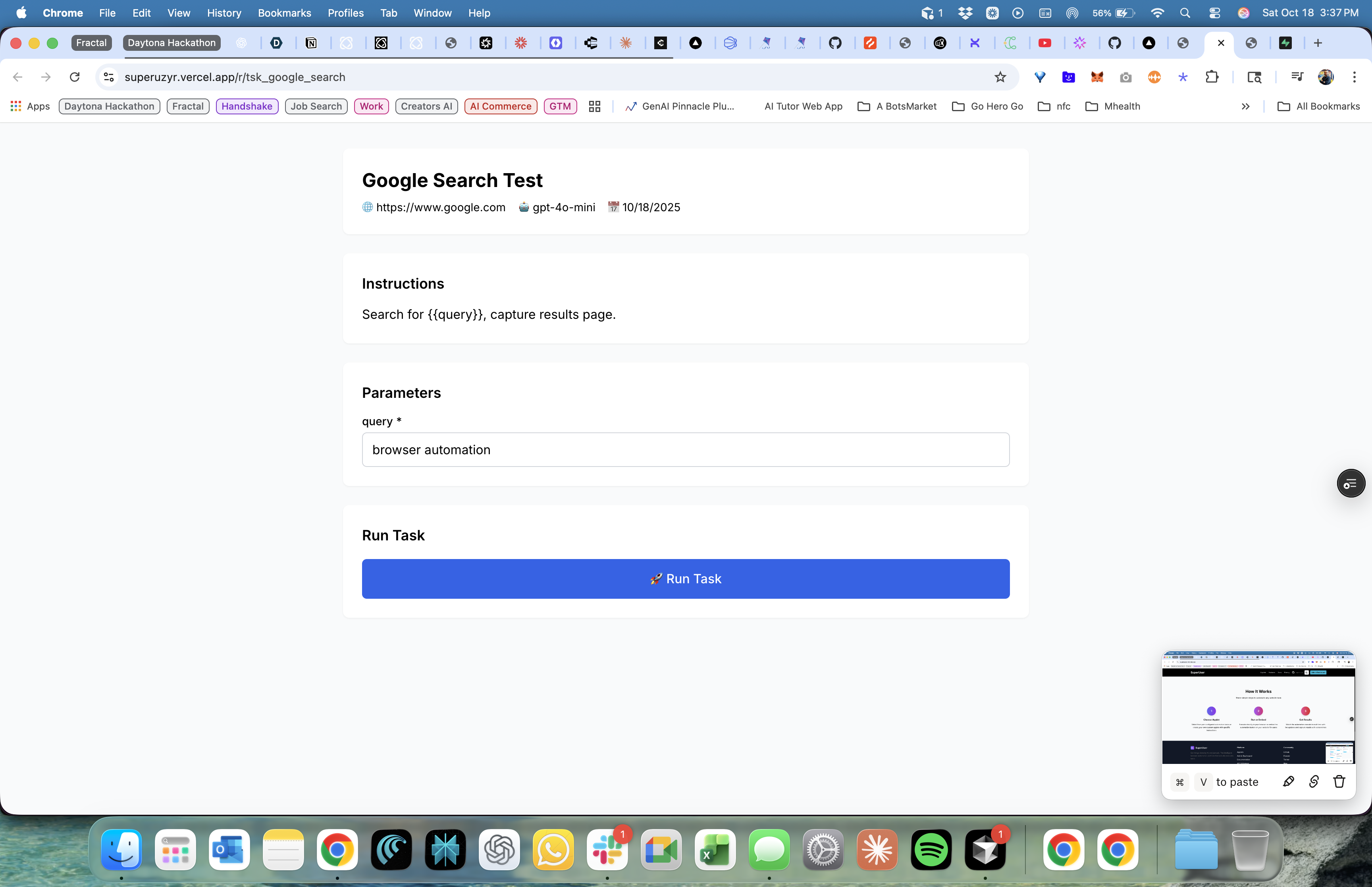Image resolution: width=1372 pixels, height=887 pixels.
Task: Reload the current page
Action: click(74, 77)
